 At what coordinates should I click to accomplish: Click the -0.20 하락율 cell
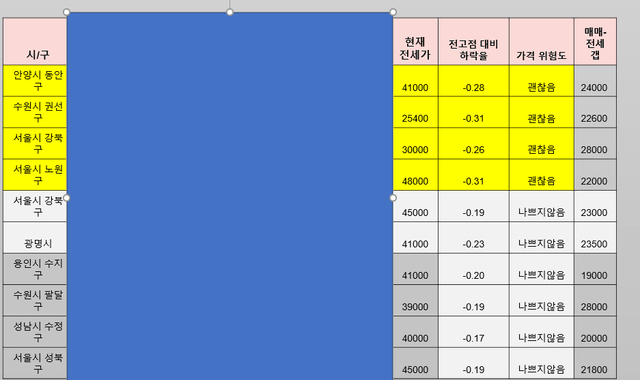point(473,269)
